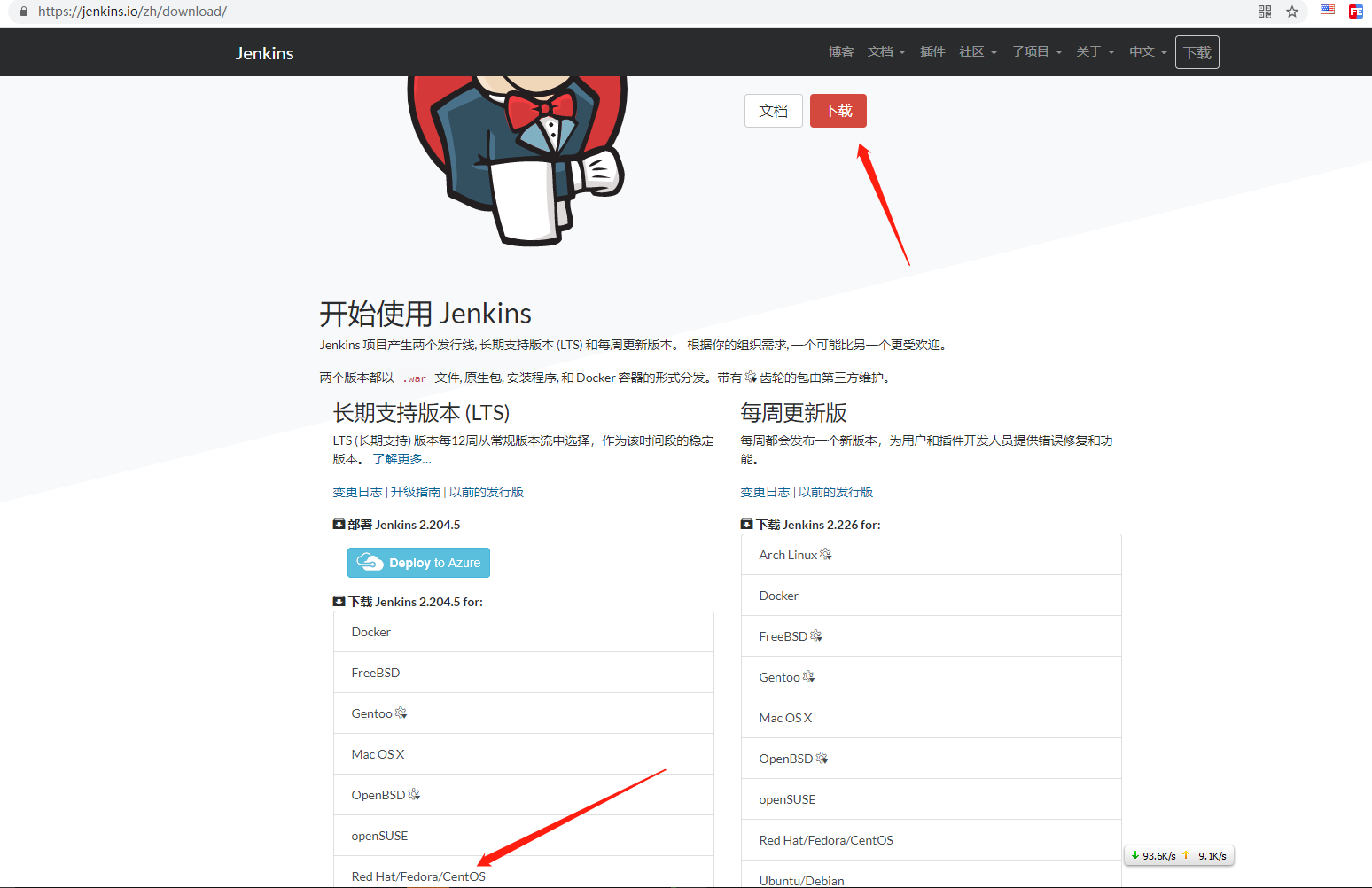Select OpenBSD in the LTS download list

pos(524,795)
